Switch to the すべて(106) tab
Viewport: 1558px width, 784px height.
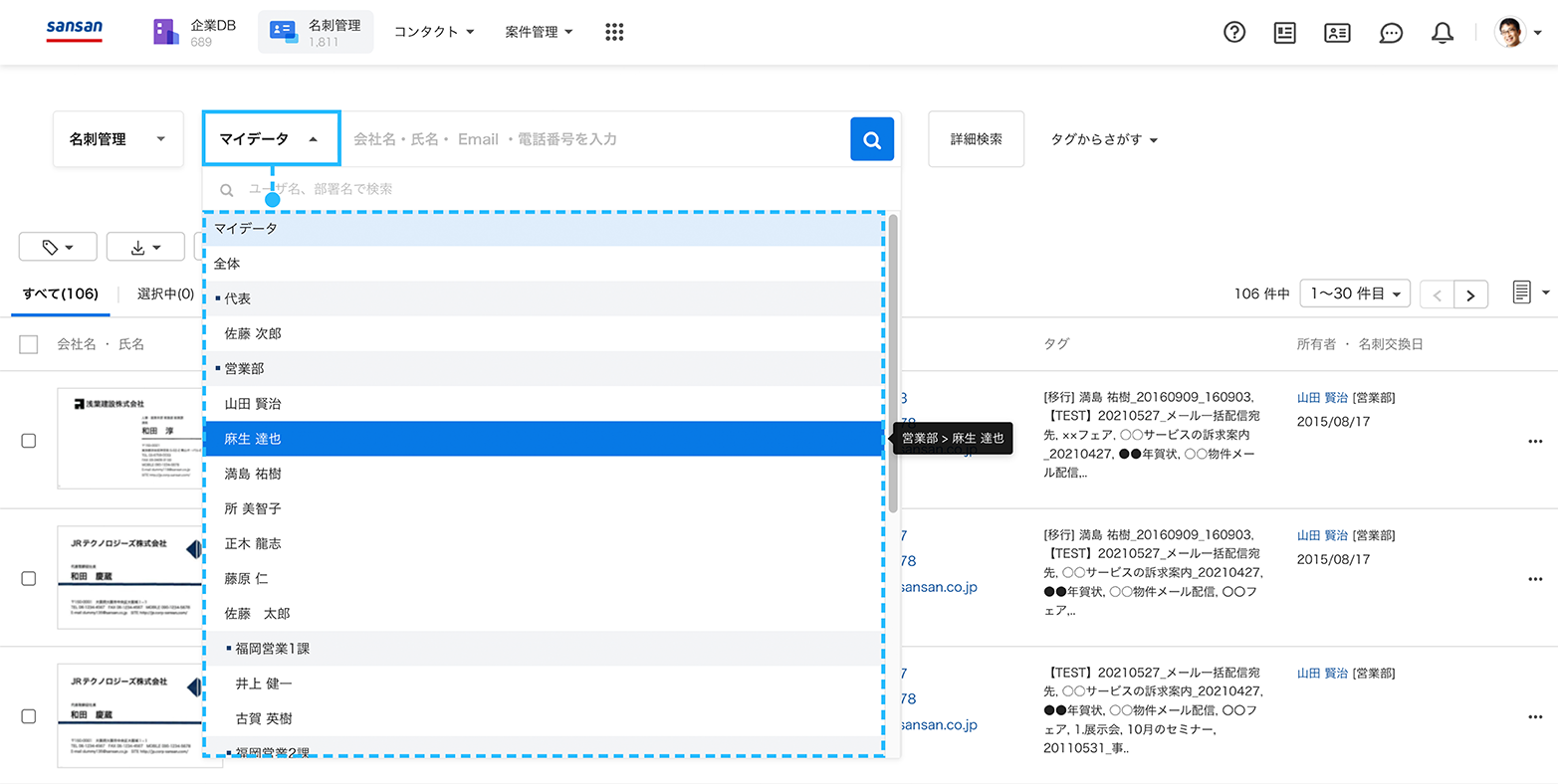[x=61, y=294]
